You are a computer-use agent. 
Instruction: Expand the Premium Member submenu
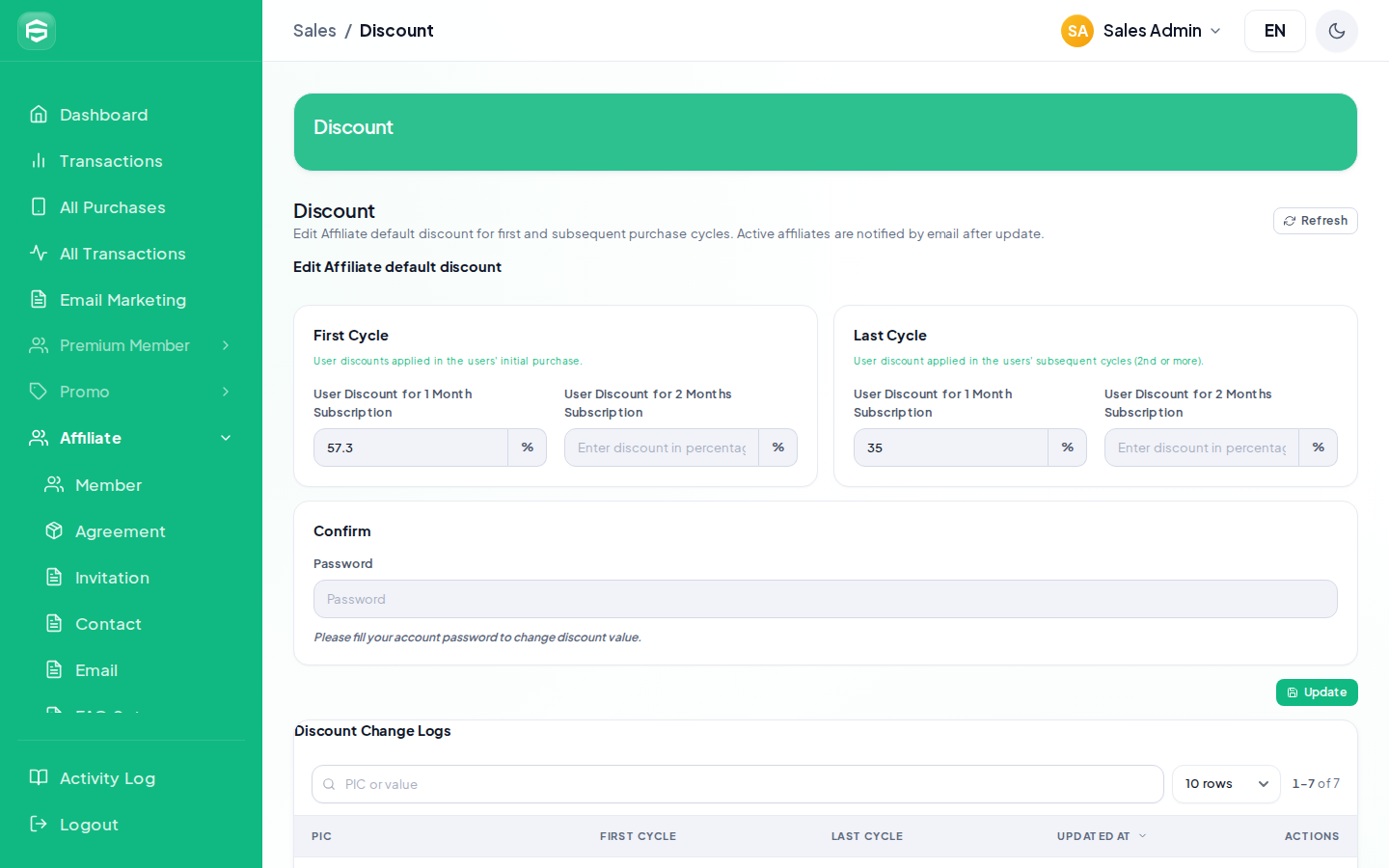pos(131,345)
